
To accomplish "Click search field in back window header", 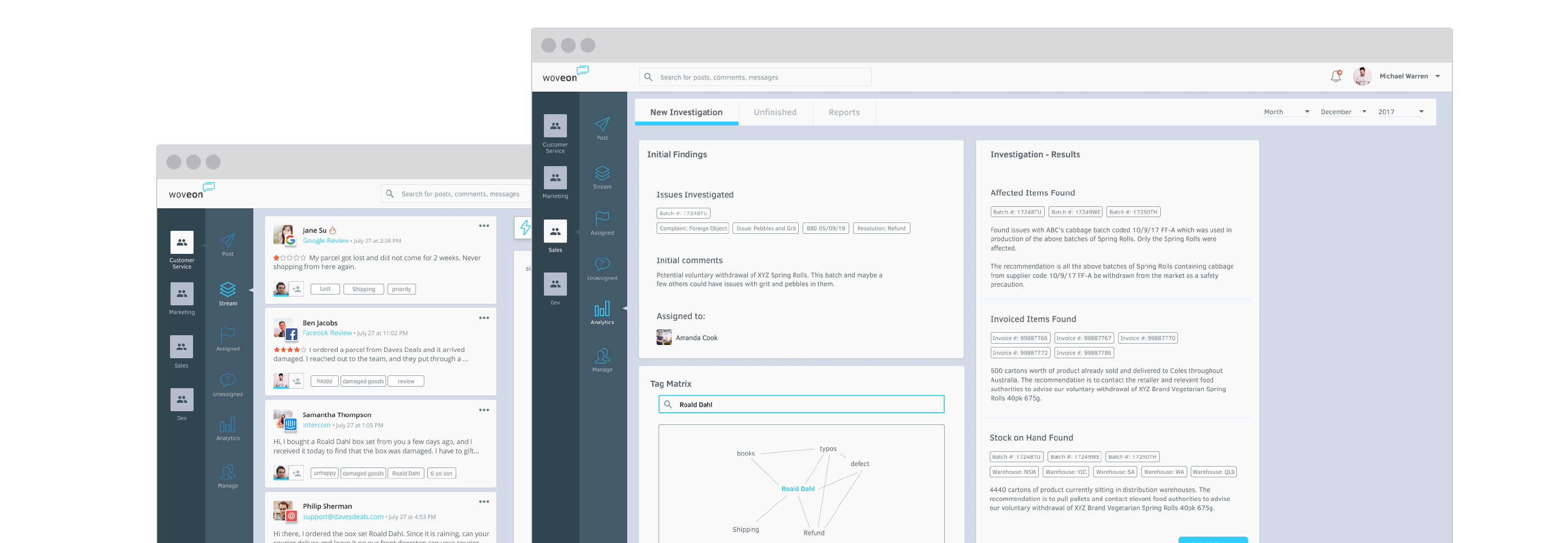I will tap(457, 194).
